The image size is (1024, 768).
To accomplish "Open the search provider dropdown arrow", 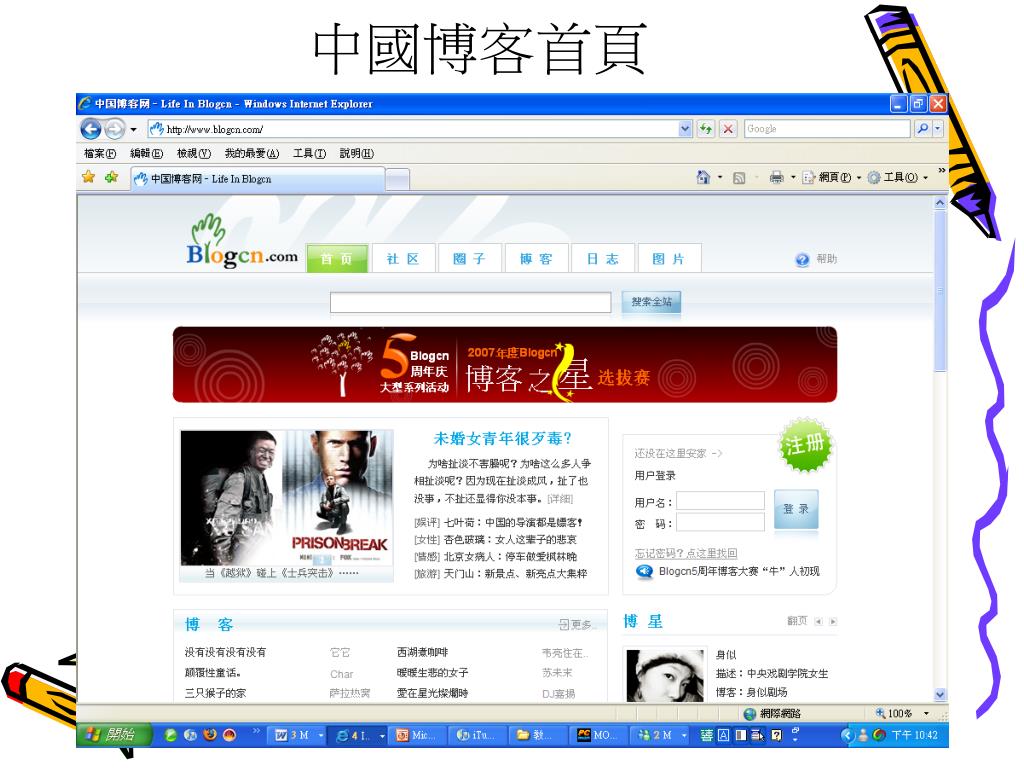I will [x=938, y=129].
